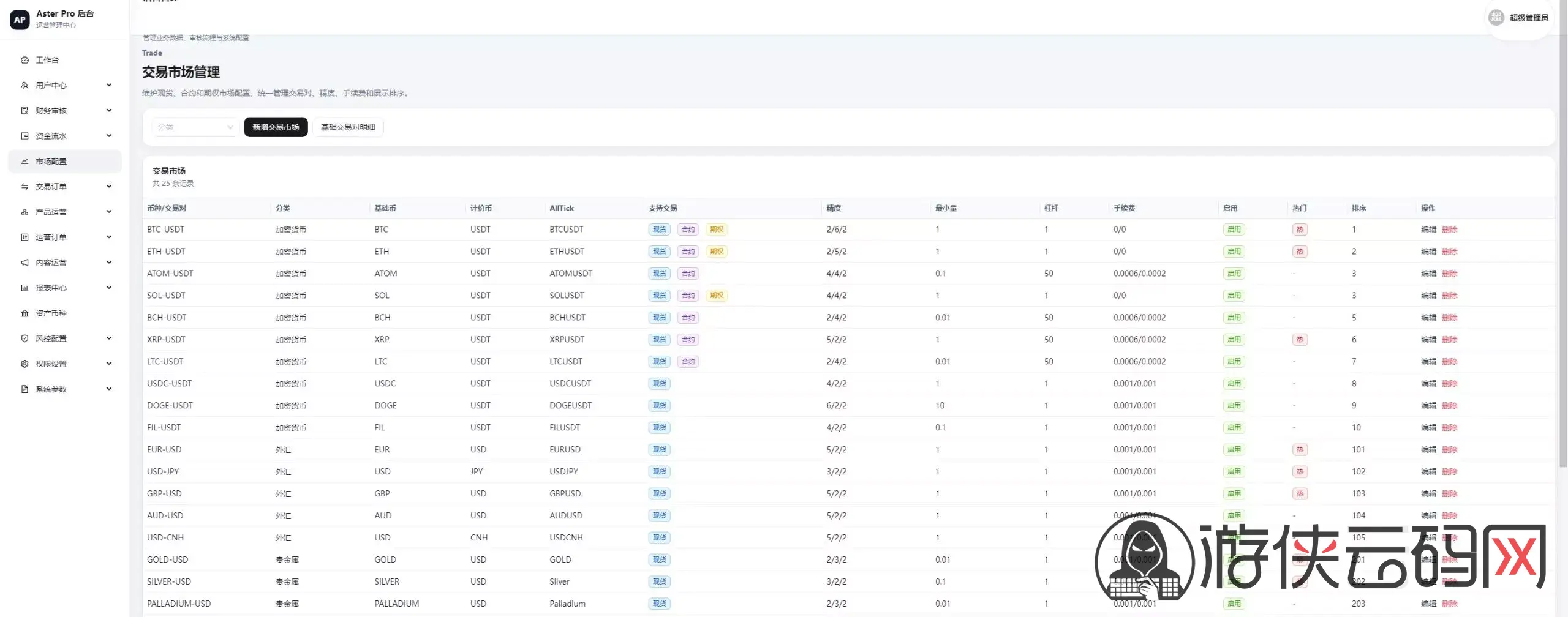The height and width of the screenshot is (617, 1568).
Task: Toggle the 启用 tag for DOGE-USDT
Action: tap(1234, 406)
